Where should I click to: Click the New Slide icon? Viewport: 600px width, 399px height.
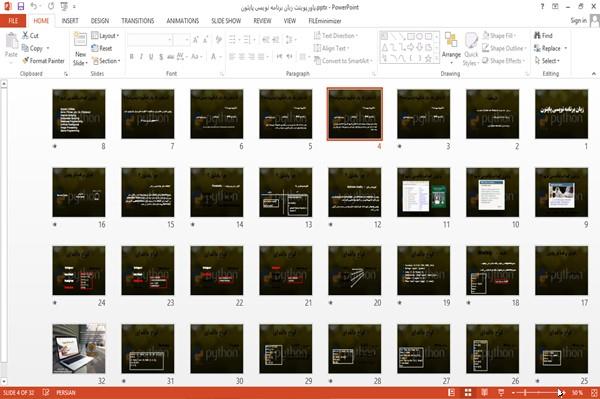[x=80, y=40]
